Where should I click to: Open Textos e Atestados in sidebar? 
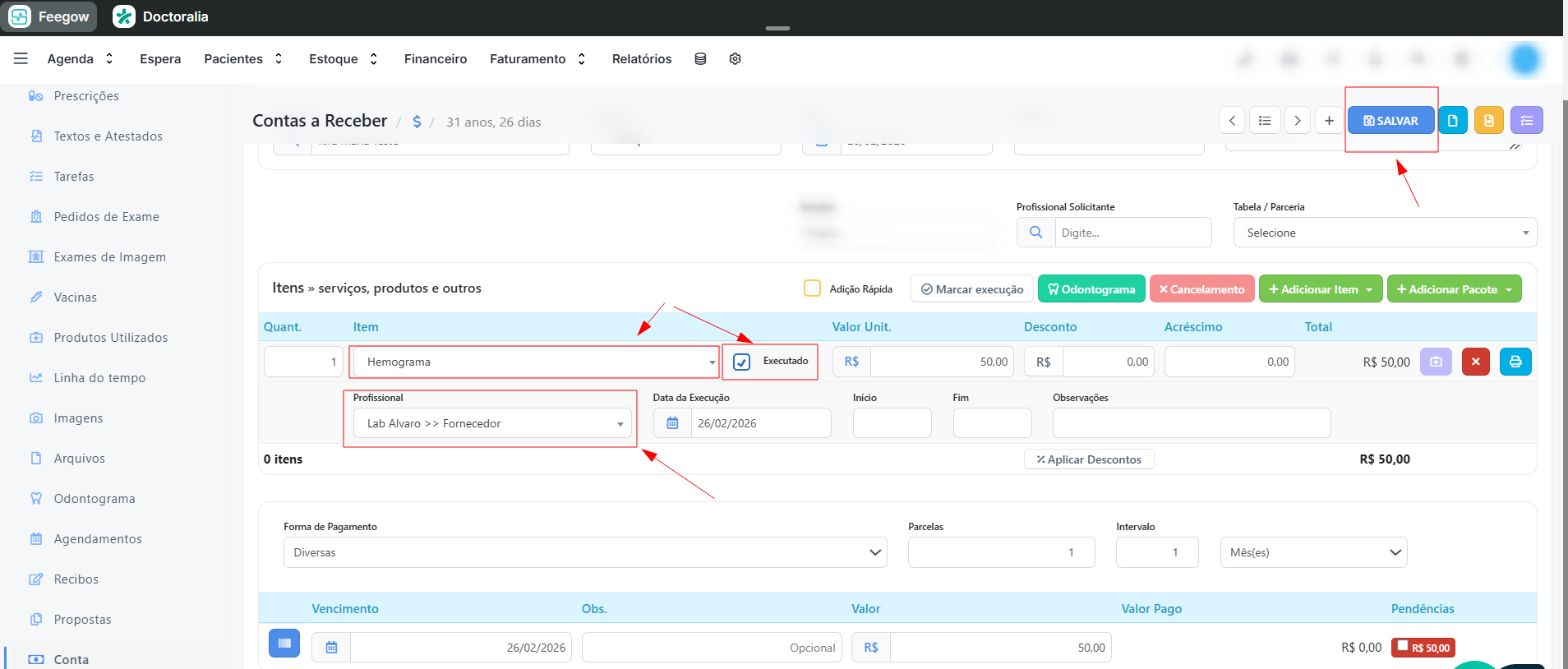(108, 136)
